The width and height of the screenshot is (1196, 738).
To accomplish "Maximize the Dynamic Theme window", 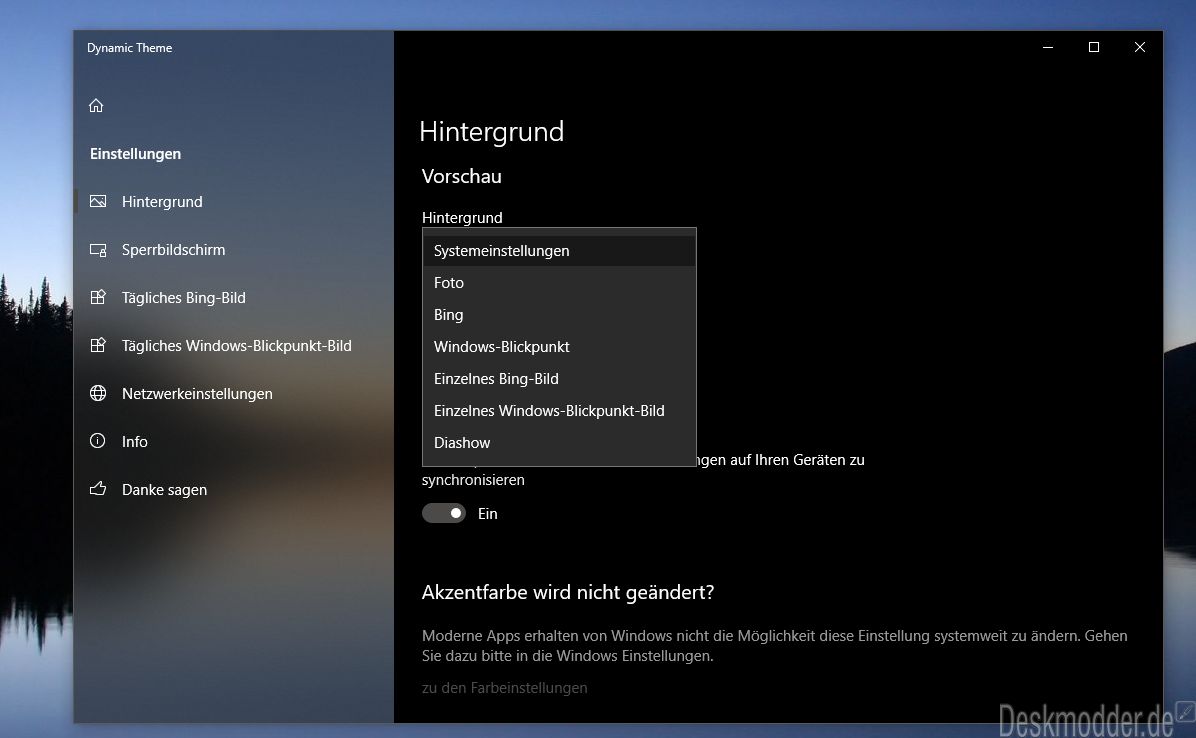I will coord(1094,47).
